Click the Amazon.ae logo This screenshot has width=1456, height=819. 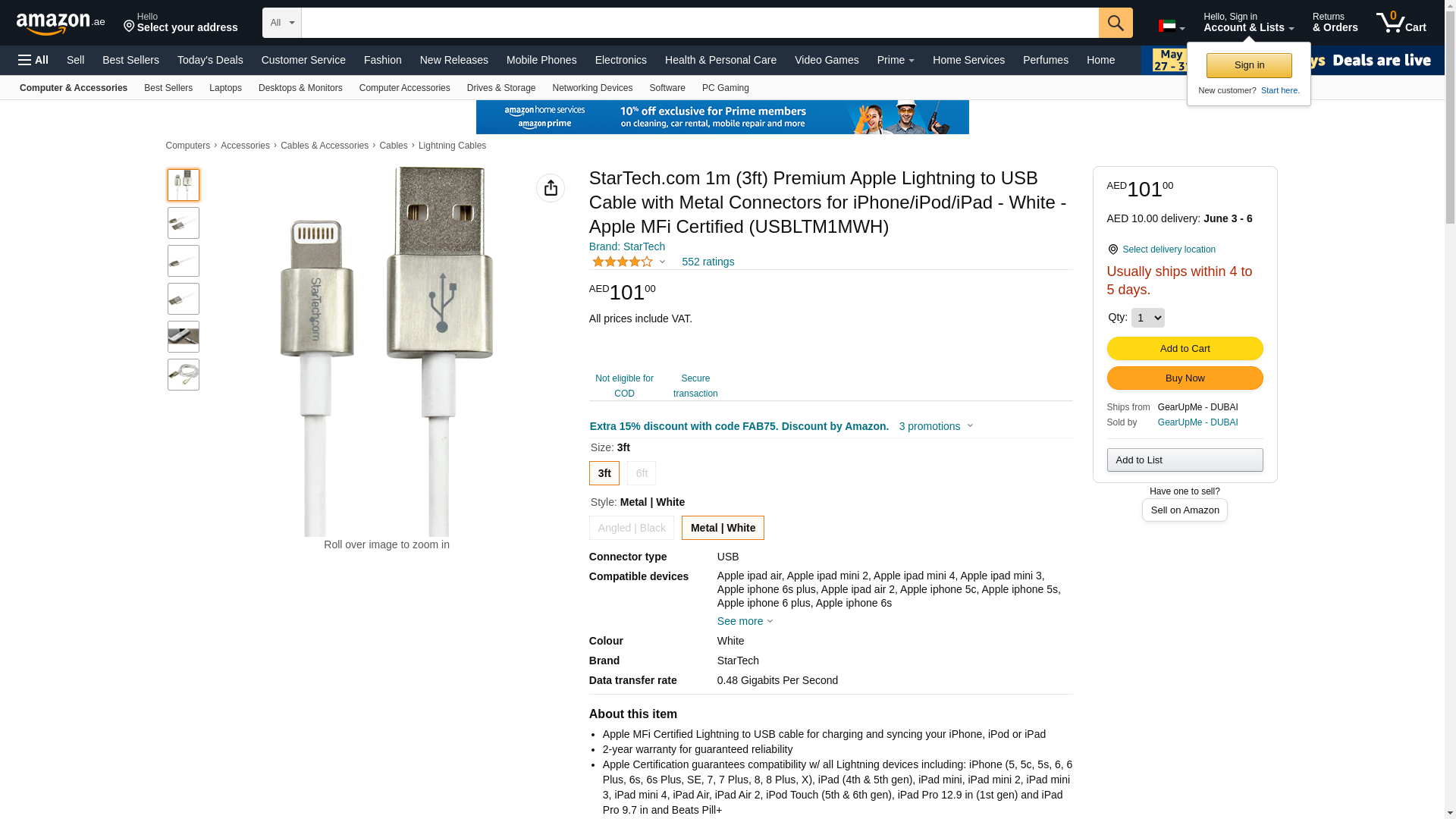61,24
